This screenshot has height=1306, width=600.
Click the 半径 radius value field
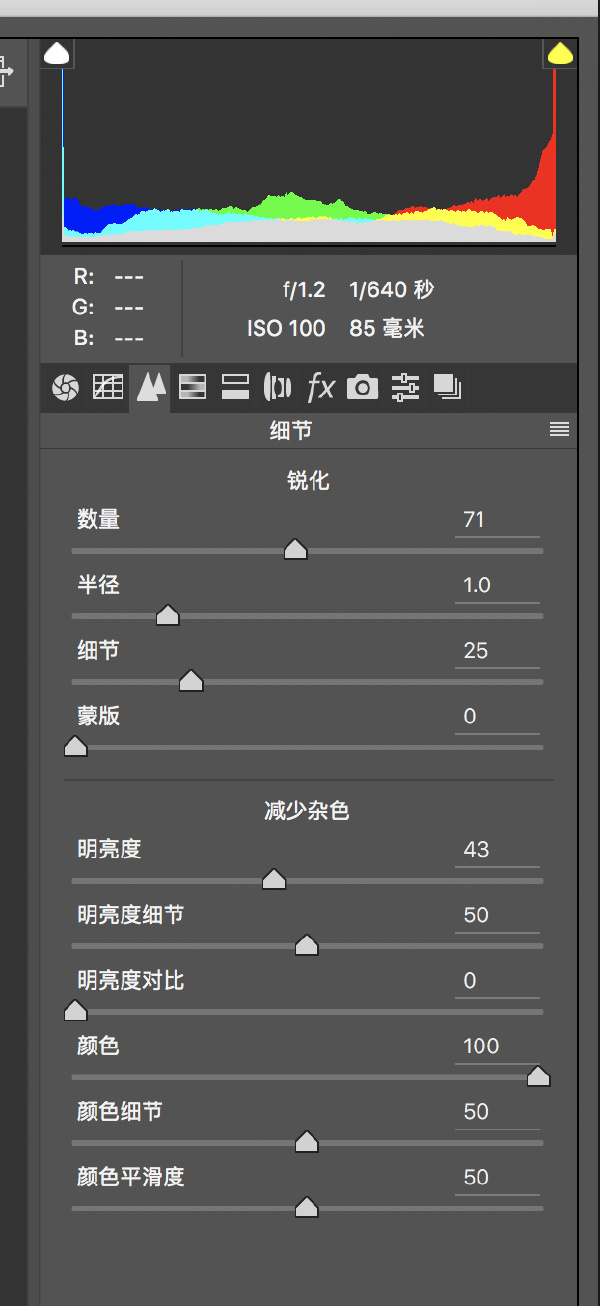[x=496, y=586]
